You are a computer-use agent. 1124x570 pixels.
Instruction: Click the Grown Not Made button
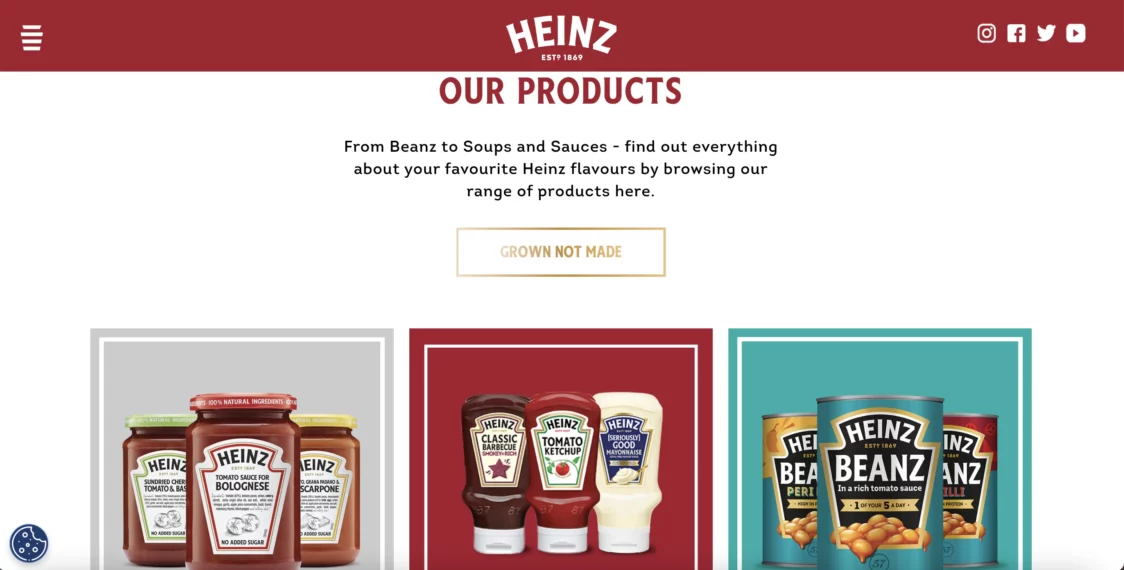pyautogui.click(x=561, y=252)
